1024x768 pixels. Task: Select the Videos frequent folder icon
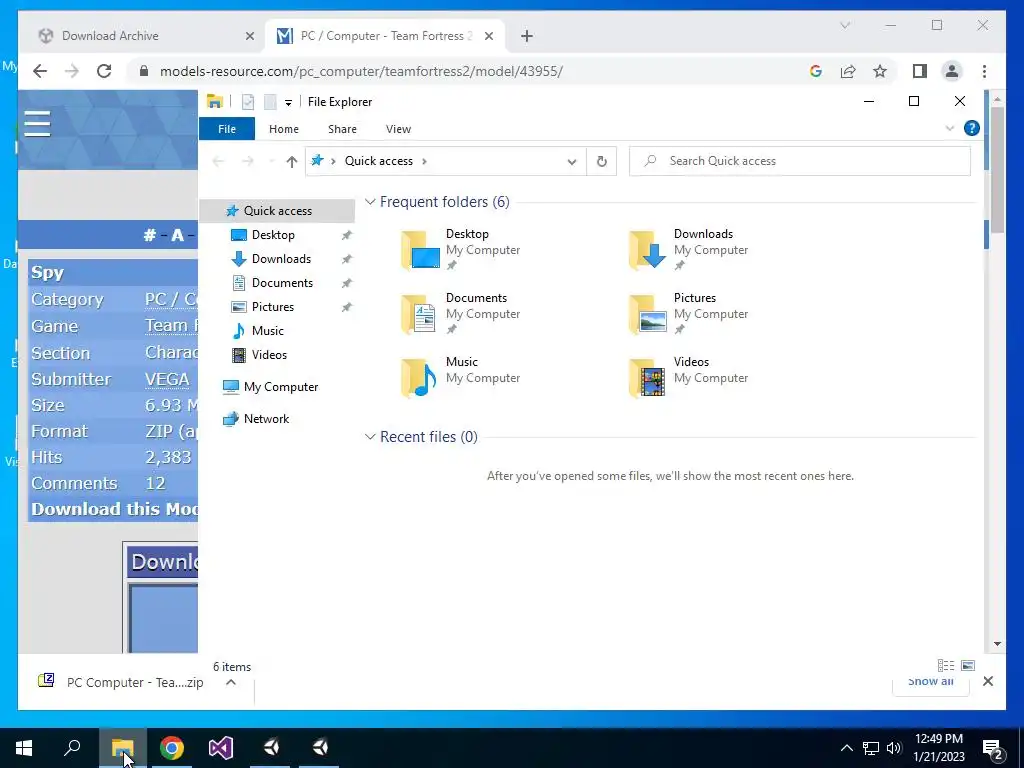coord(647,378)
